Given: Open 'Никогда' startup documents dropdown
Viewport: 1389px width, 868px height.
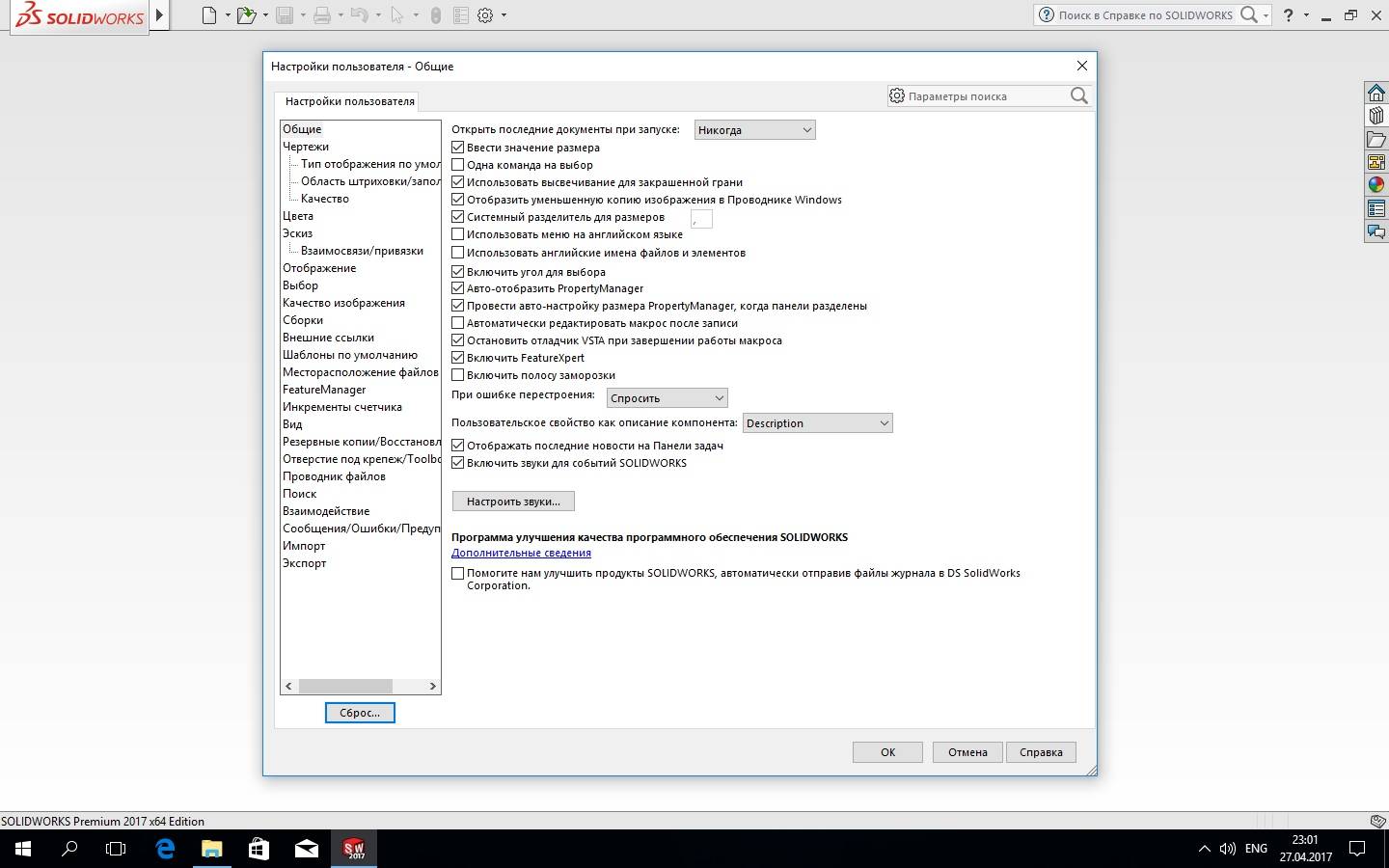Looking at the screenshot, I should point(754,130).
